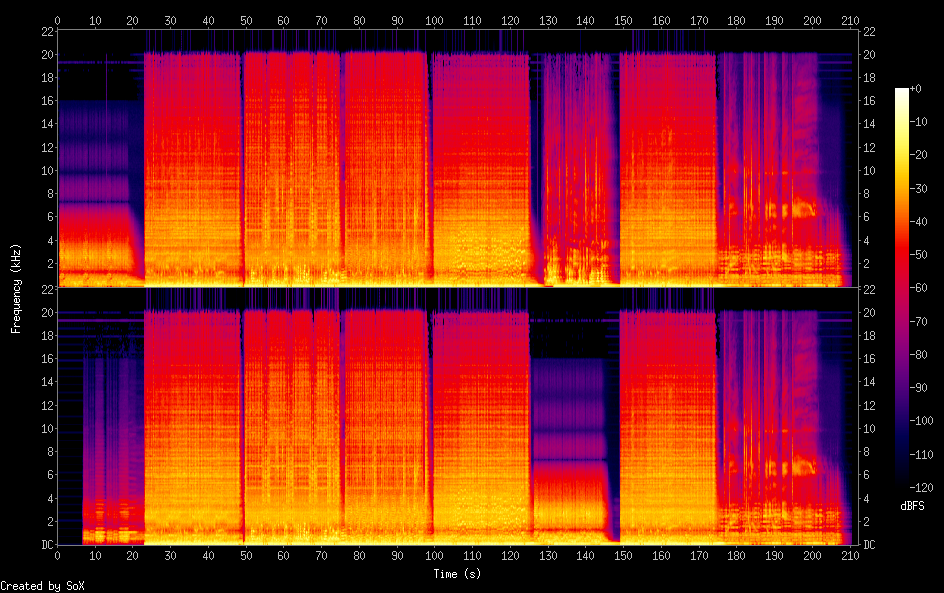This screenshot has height=593, width=944.
Task: Click the '-120' color scale label
Action: 922,488
